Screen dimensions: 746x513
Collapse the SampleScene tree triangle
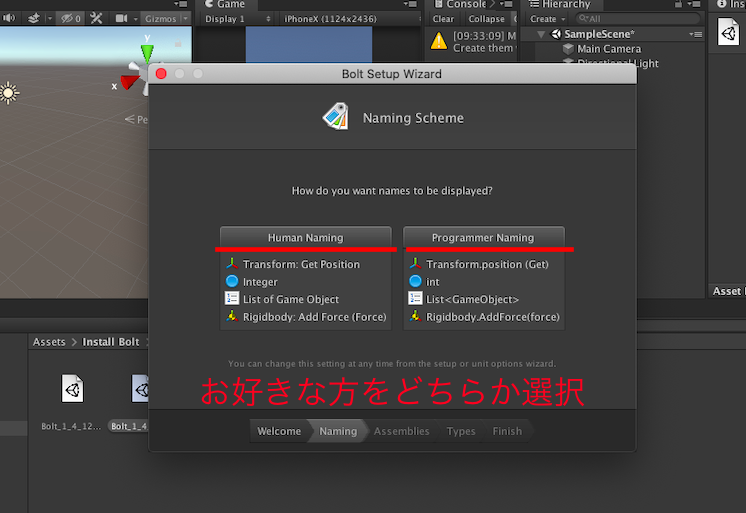[541, 34]
